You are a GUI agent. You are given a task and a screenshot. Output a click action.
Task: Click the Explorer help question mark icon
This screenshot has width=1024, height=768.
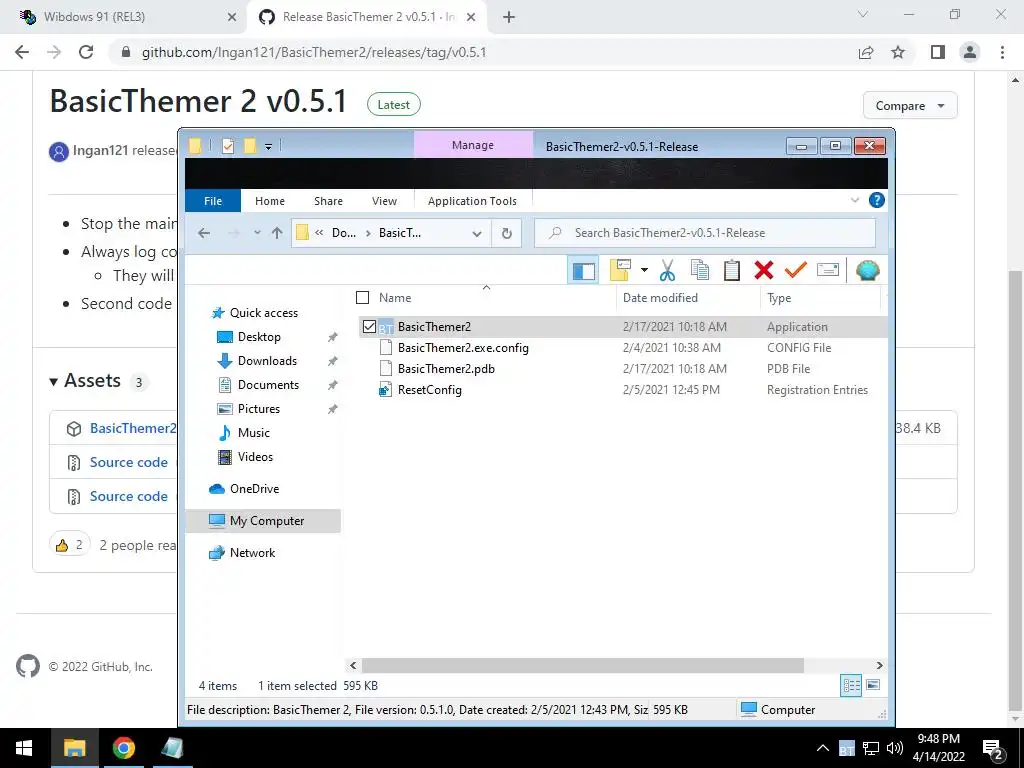(876, 200)
